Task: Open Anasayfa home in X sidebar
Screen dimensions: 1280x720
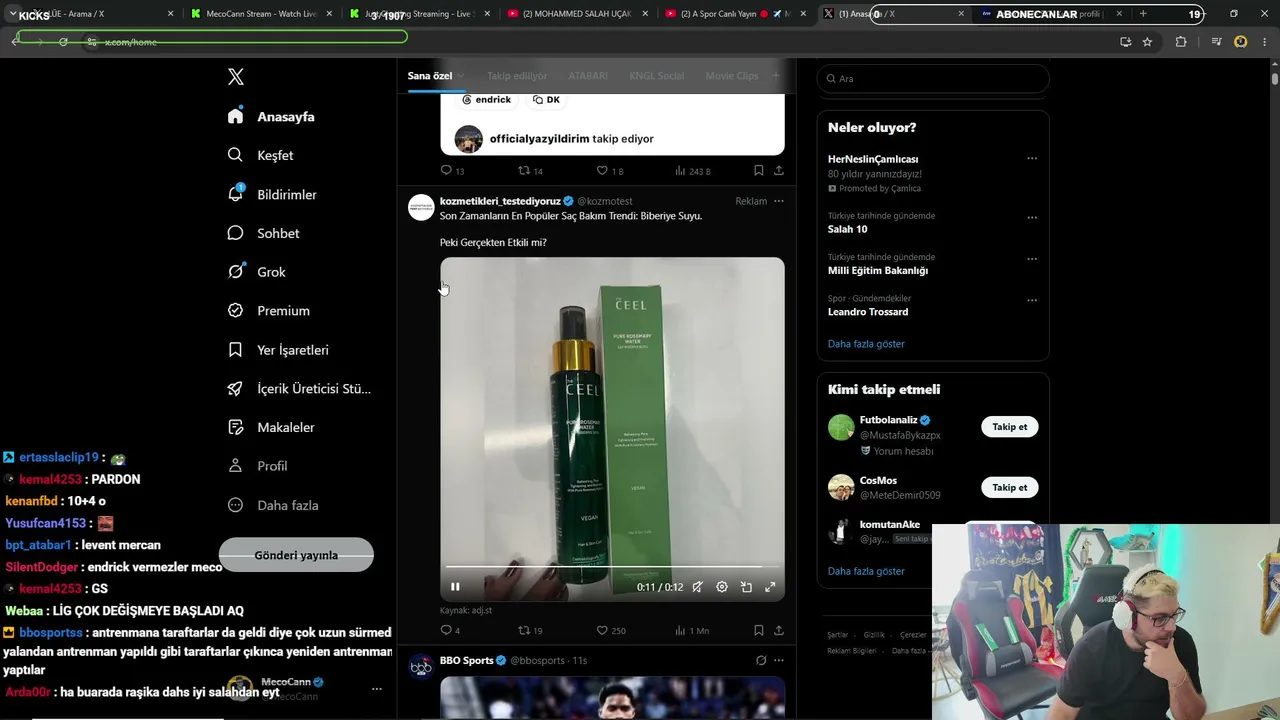Action: tap(271, 116)
